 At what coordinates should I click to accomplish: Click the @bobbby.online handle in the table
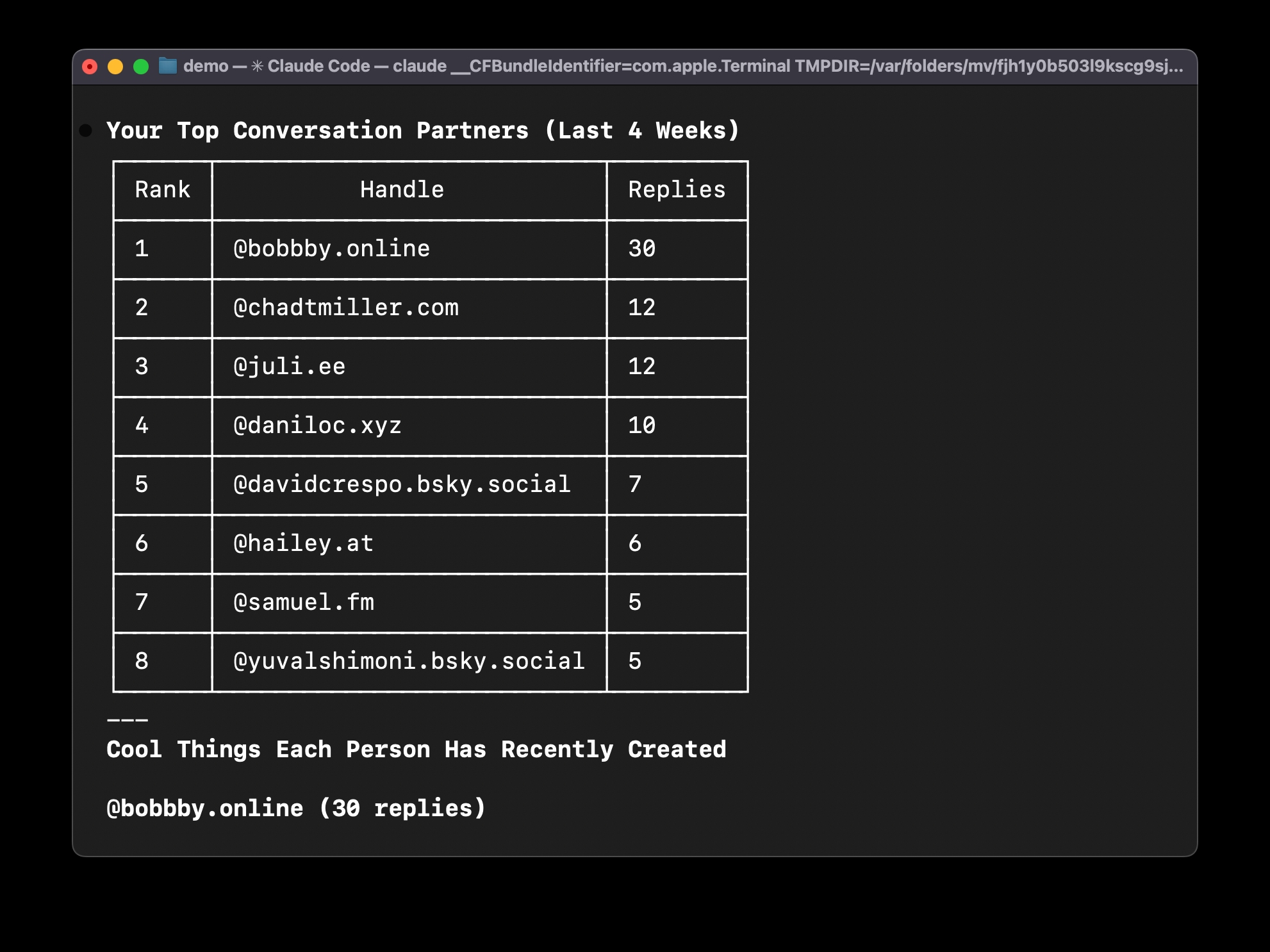[331, 249]
